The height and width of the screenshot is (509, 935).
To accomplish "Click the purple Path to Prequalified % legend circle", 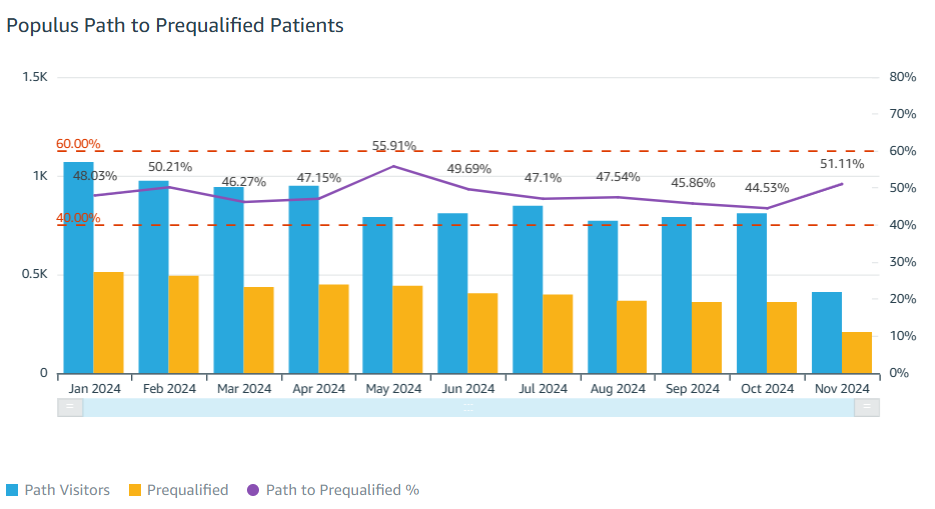I will [252, 490].
